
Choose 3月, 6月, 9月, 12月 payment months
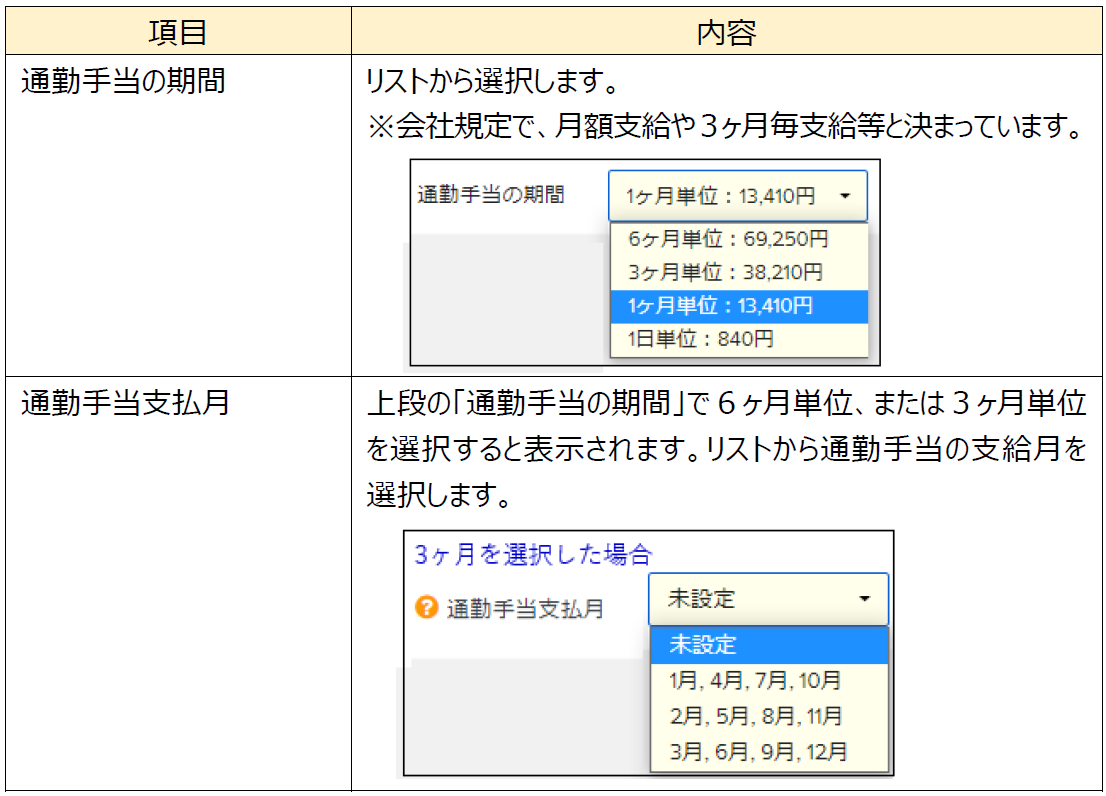(x=758, y=751)
